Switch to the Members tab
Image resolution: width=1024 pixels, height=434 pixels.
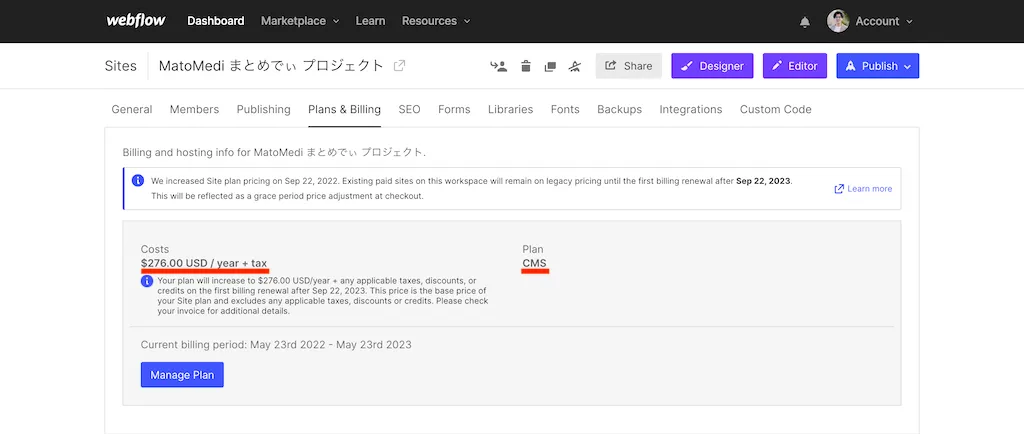195,110
